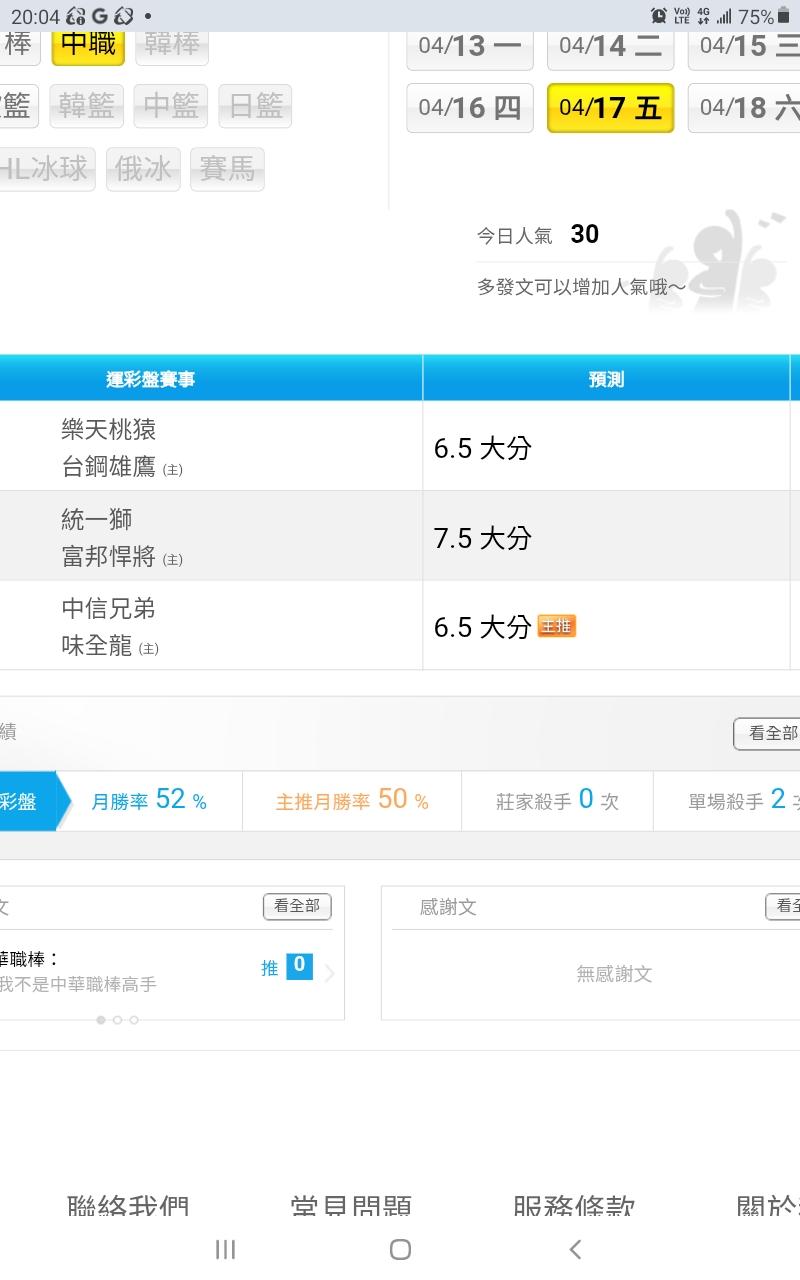The width and height of the screenshot is (800, 1280).
Task: Open 看全部 in the article panel
Action: [297, 906]
